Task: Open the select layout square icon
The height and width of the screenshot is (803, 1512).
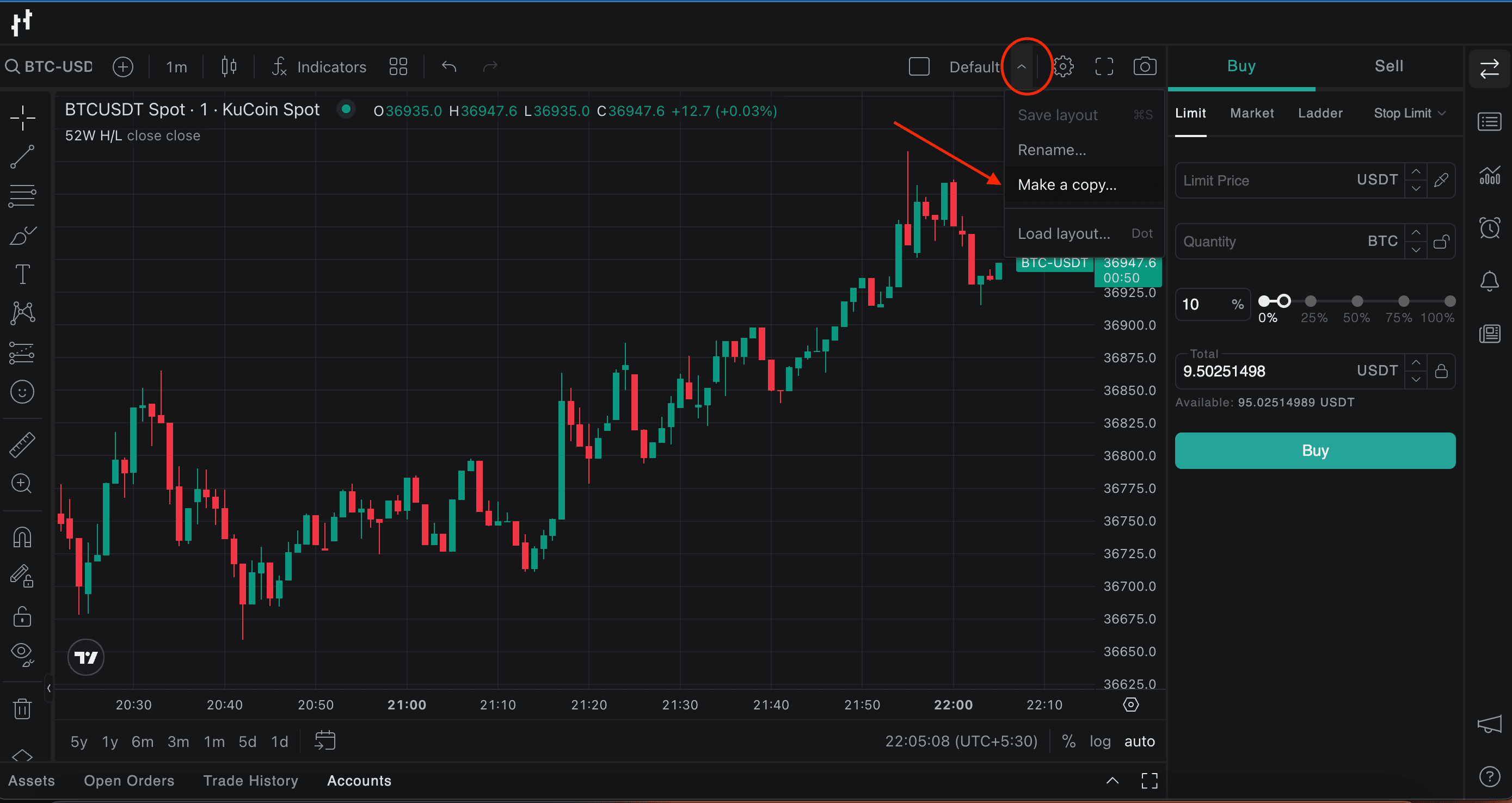Action: point(919,66)
